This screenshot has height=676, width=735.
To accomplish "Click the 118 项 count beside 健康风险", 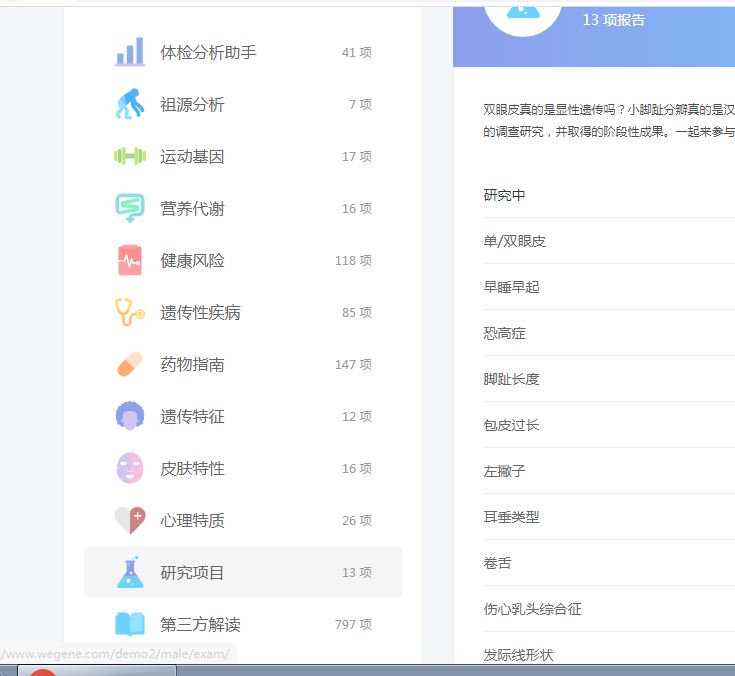I will click(x=353, y=260).
